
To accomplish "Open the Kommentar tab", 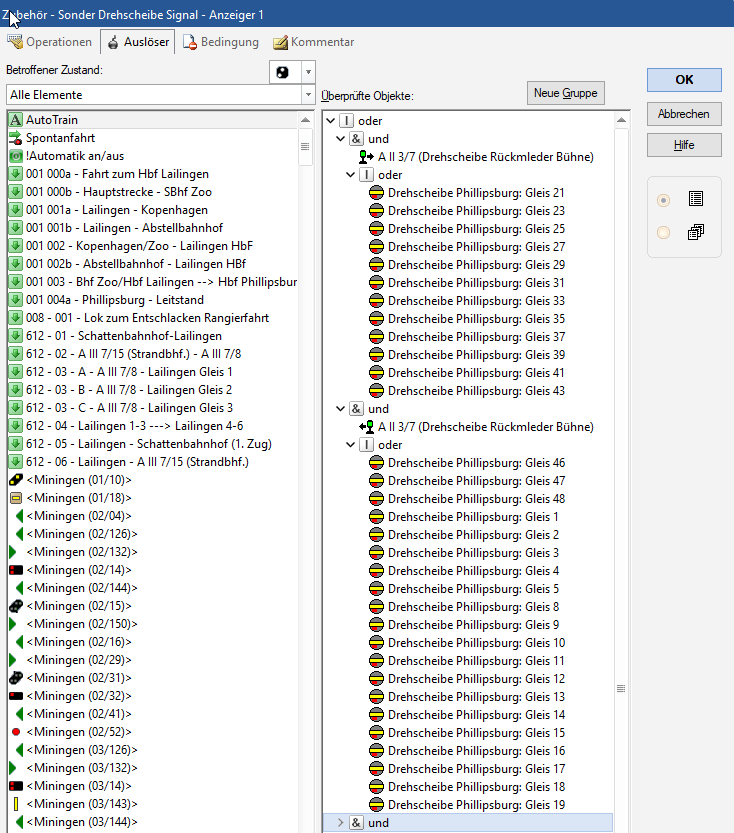I will [313, 42].
